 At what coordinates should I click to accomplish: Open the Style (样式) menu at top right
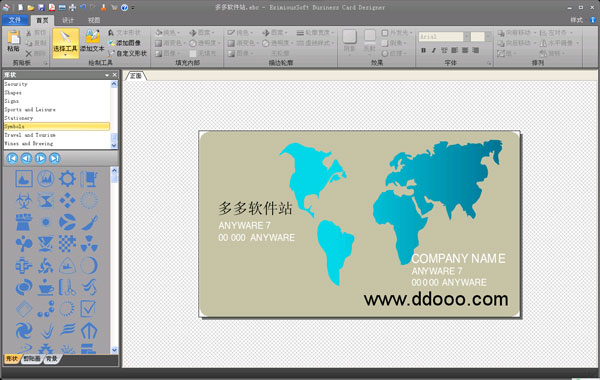click(576, 20)
